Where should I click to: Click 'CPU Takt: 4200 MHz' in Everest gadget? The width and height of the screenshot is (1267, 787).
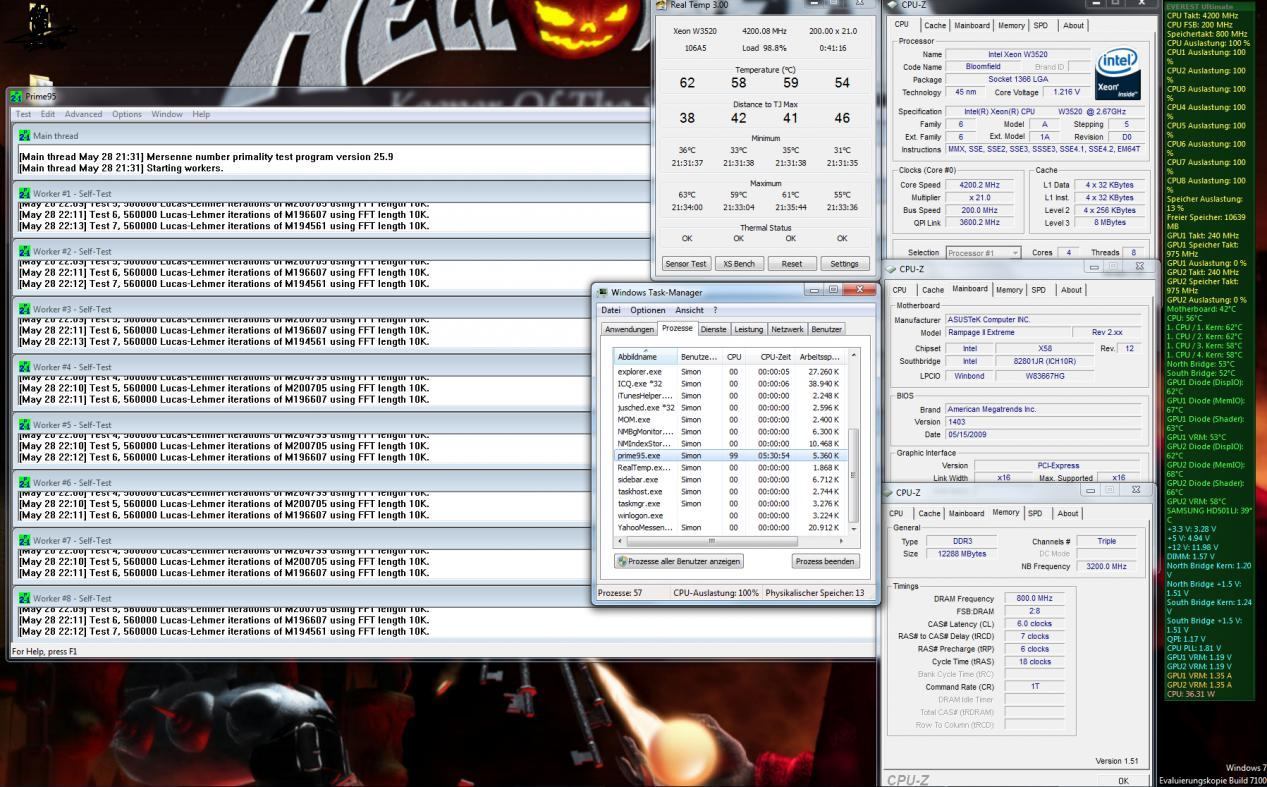[x=1202, y=16]
